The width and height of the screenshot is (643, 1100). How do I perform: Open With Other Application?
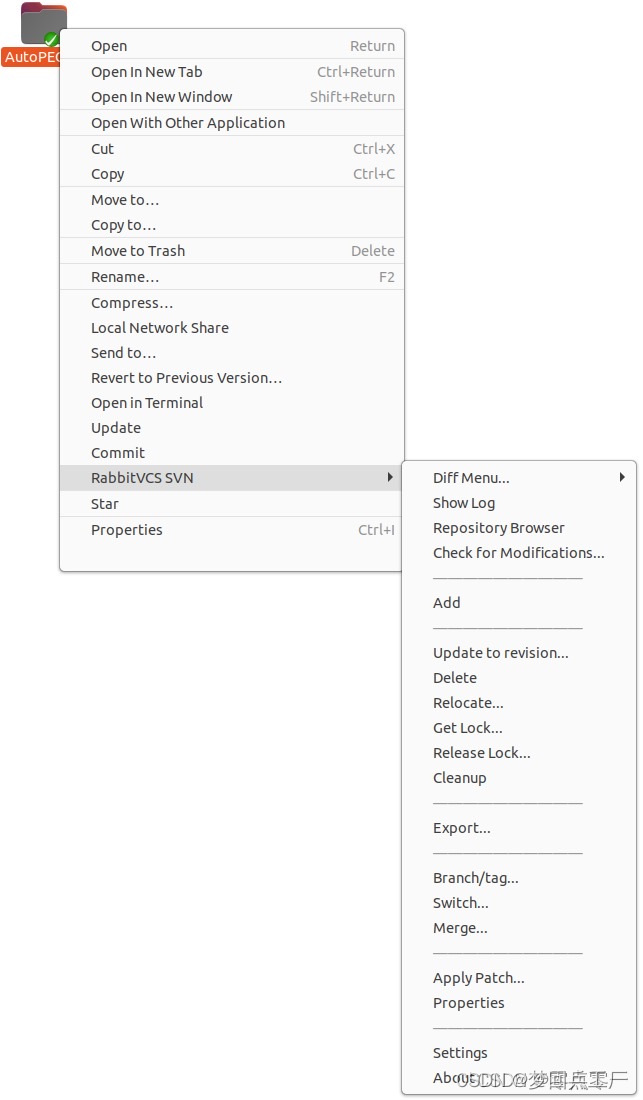(186, 122)
